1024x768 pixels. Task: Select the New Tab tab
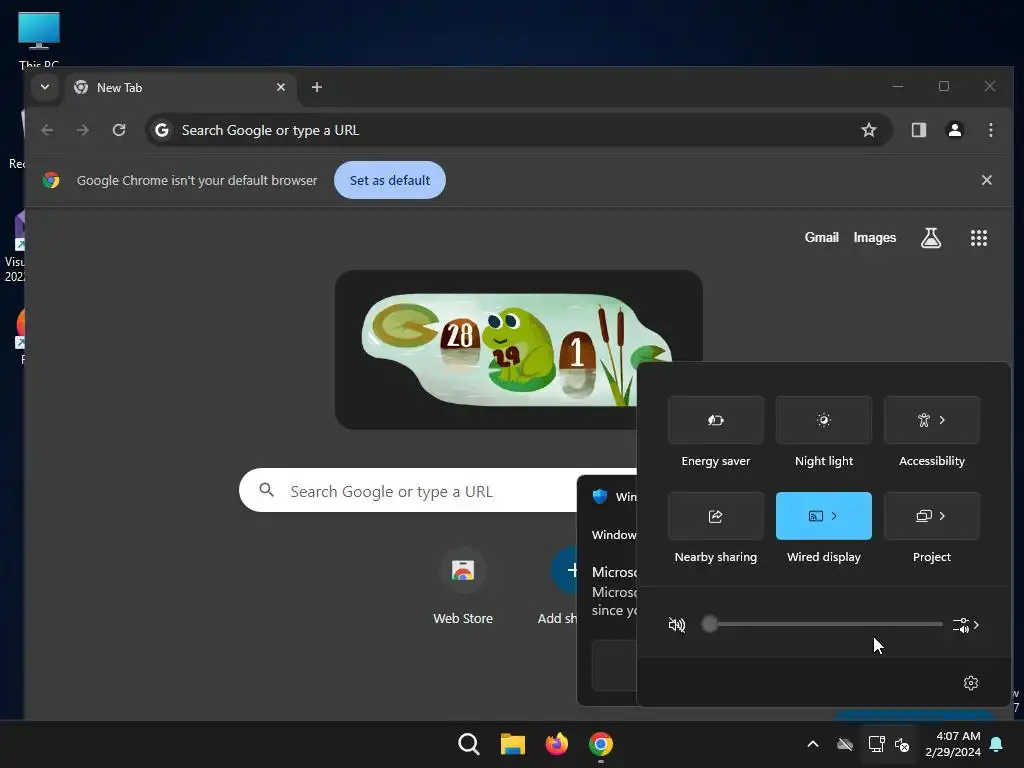(180, 88)
